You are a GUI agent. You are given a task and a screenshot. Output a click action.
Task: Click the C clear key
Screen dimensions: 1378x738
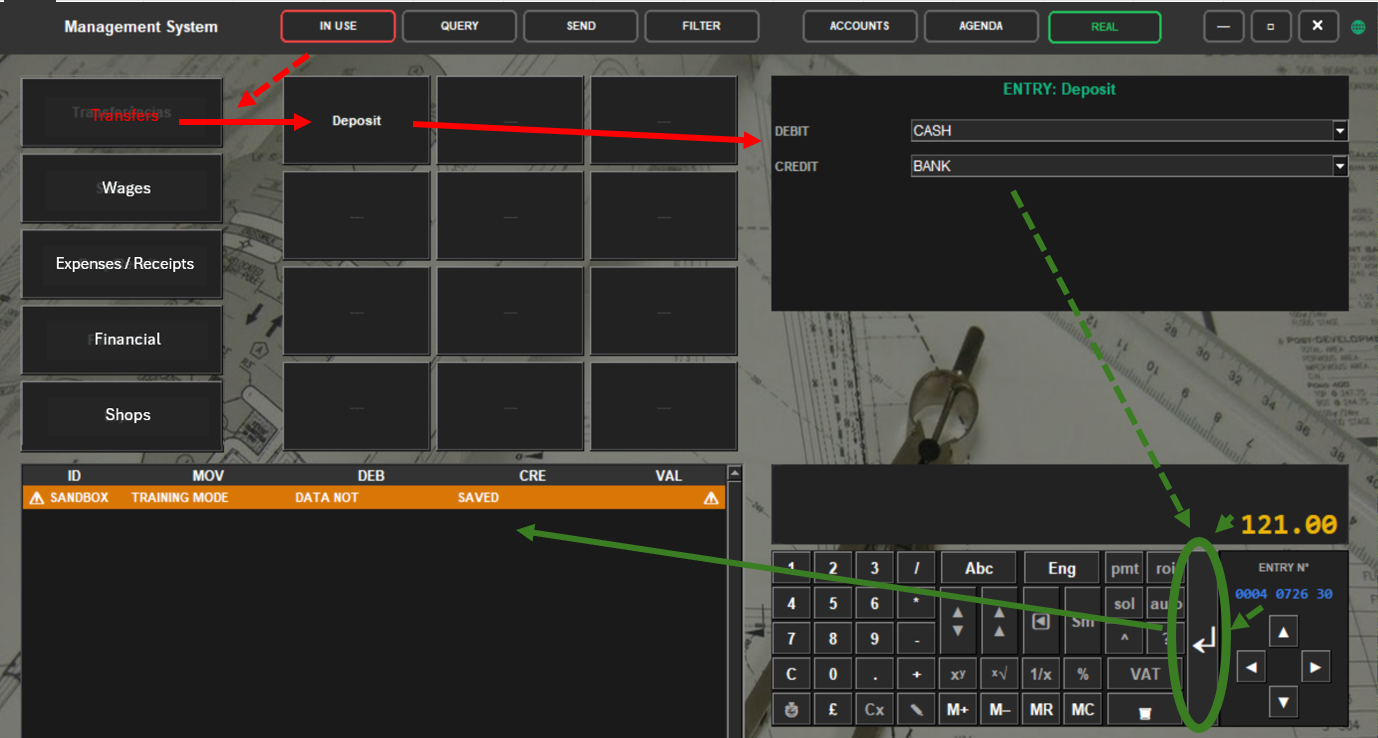point(792,674)
